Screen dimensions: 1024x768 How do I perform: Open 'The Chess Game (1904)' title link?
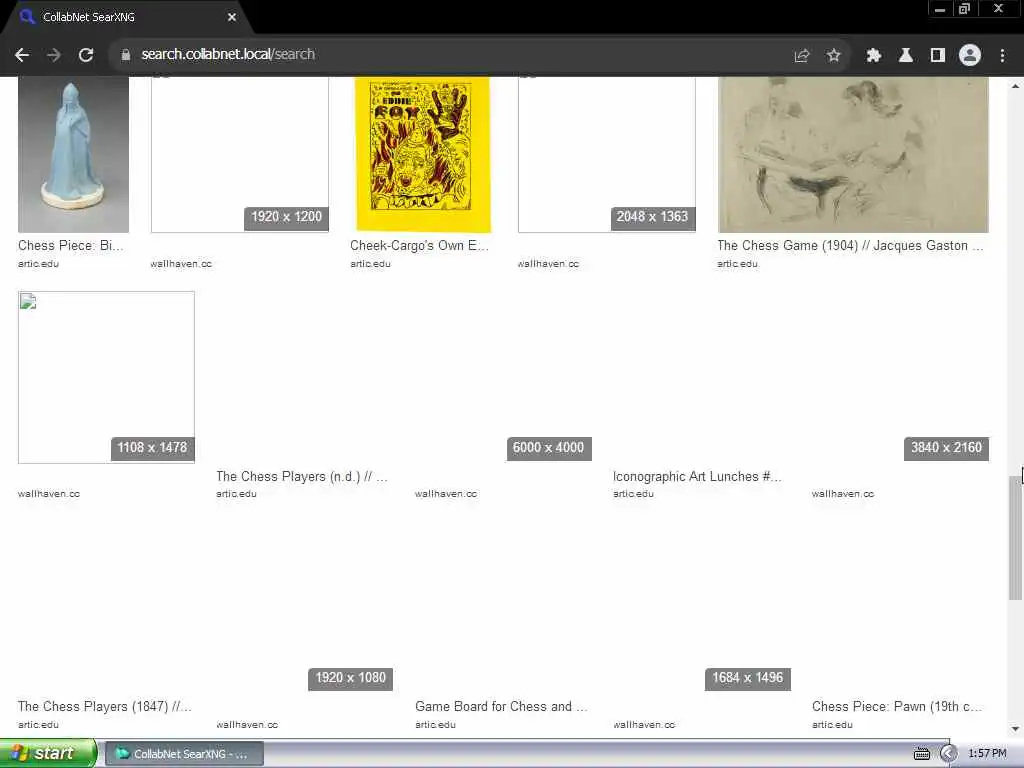coord(850,246)
